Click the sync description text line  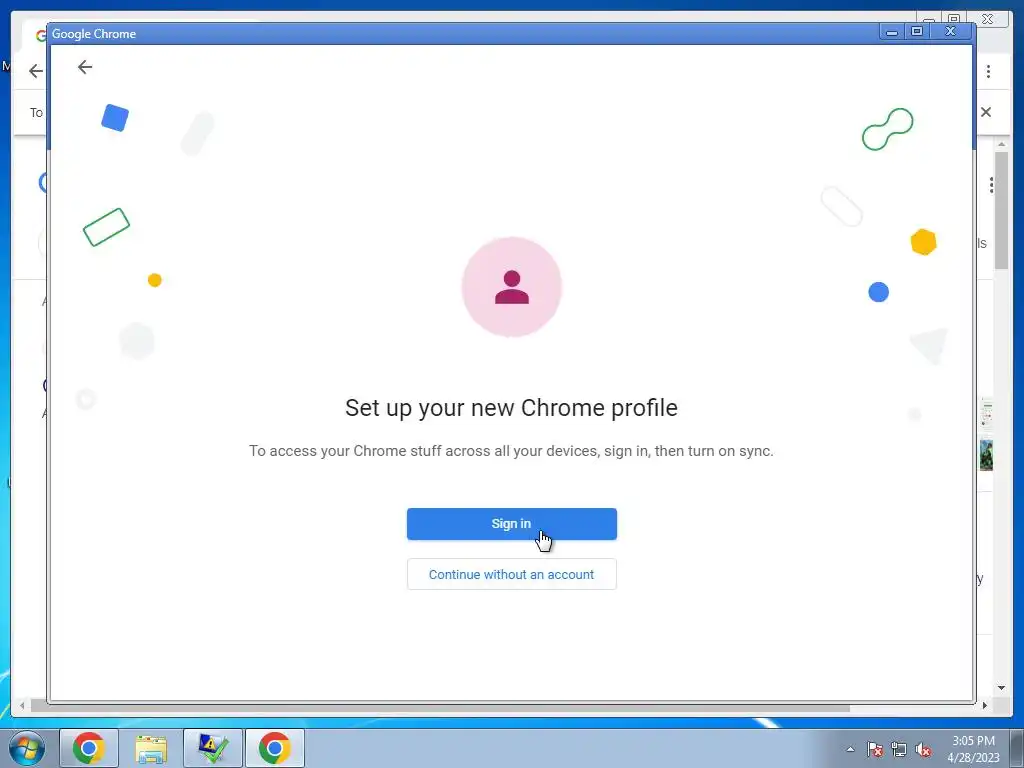511,451
